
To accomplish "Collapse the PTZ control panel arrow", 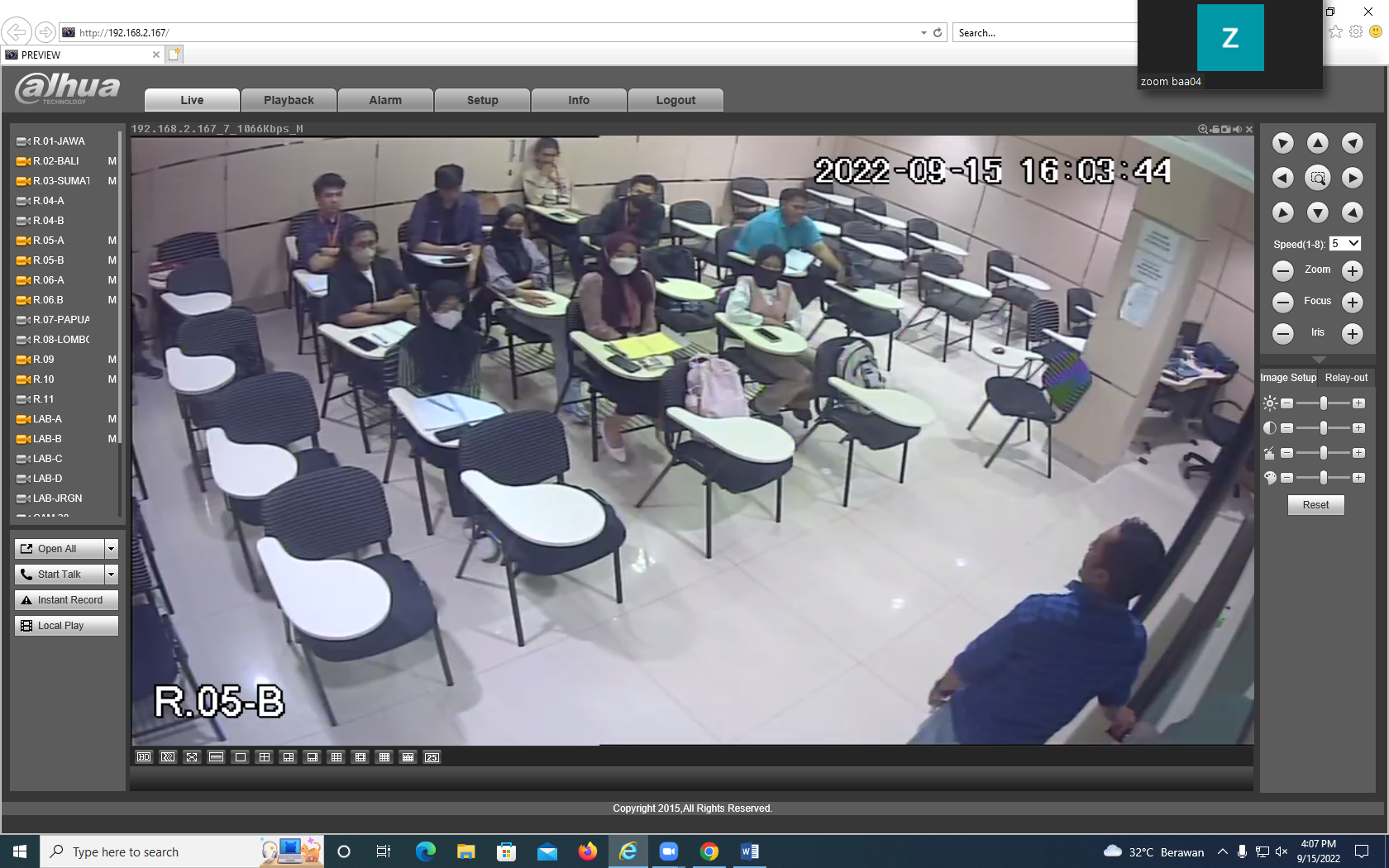I will point(1319,360).
